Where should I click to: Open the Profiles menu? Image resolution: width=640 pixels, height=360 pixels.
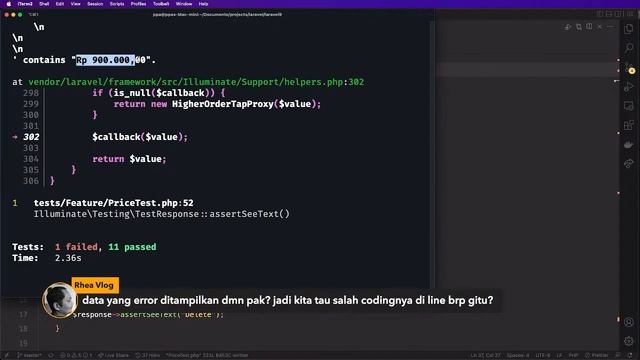138,4
